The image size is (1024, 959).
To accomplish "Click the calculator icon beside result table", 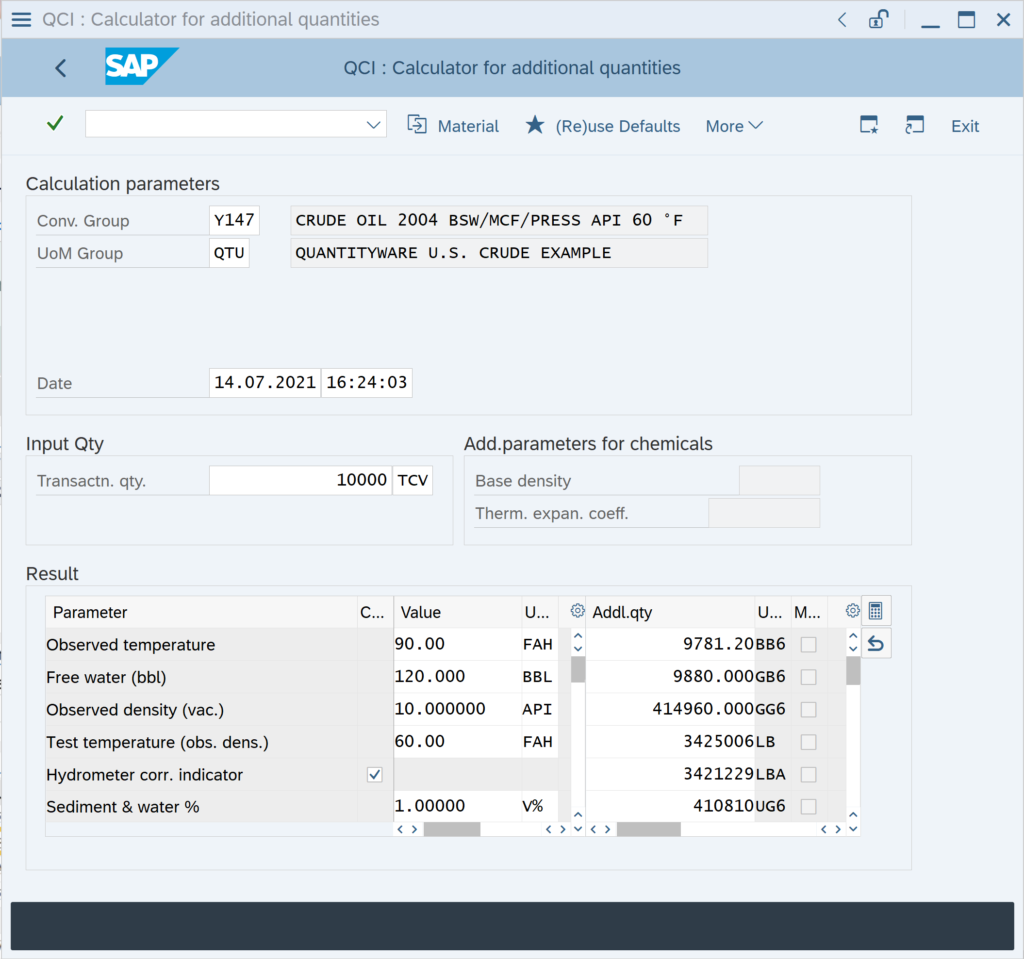I will (876, 611).
